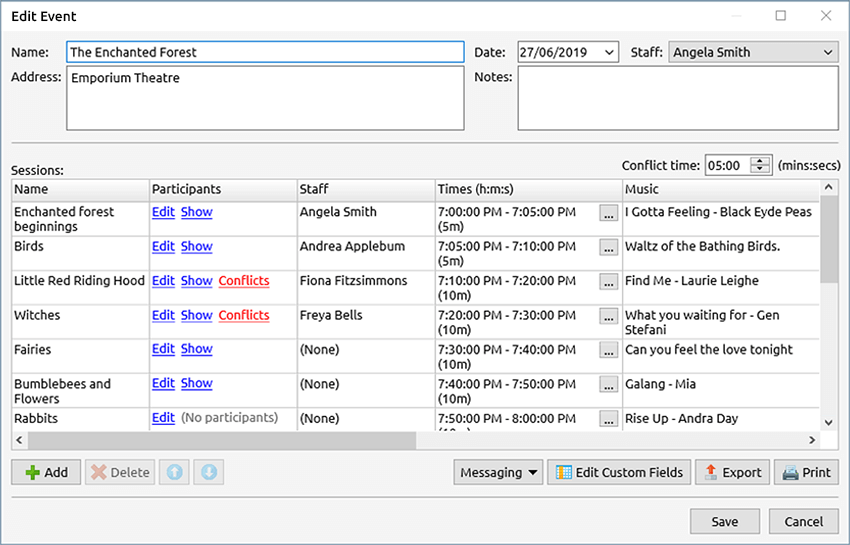Viewport: 850px width, 545px height.
Task: Click the Print button with printer icon
Action: [806, 472]
